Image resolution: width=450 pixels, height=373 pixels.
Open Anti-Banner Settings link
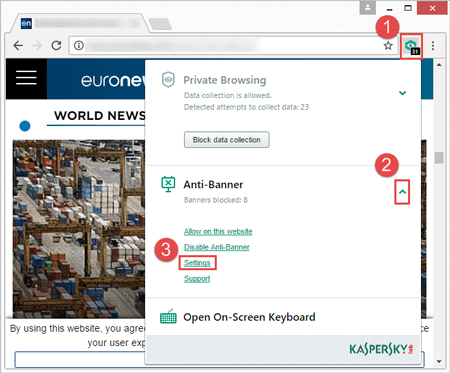coord(197,263)
